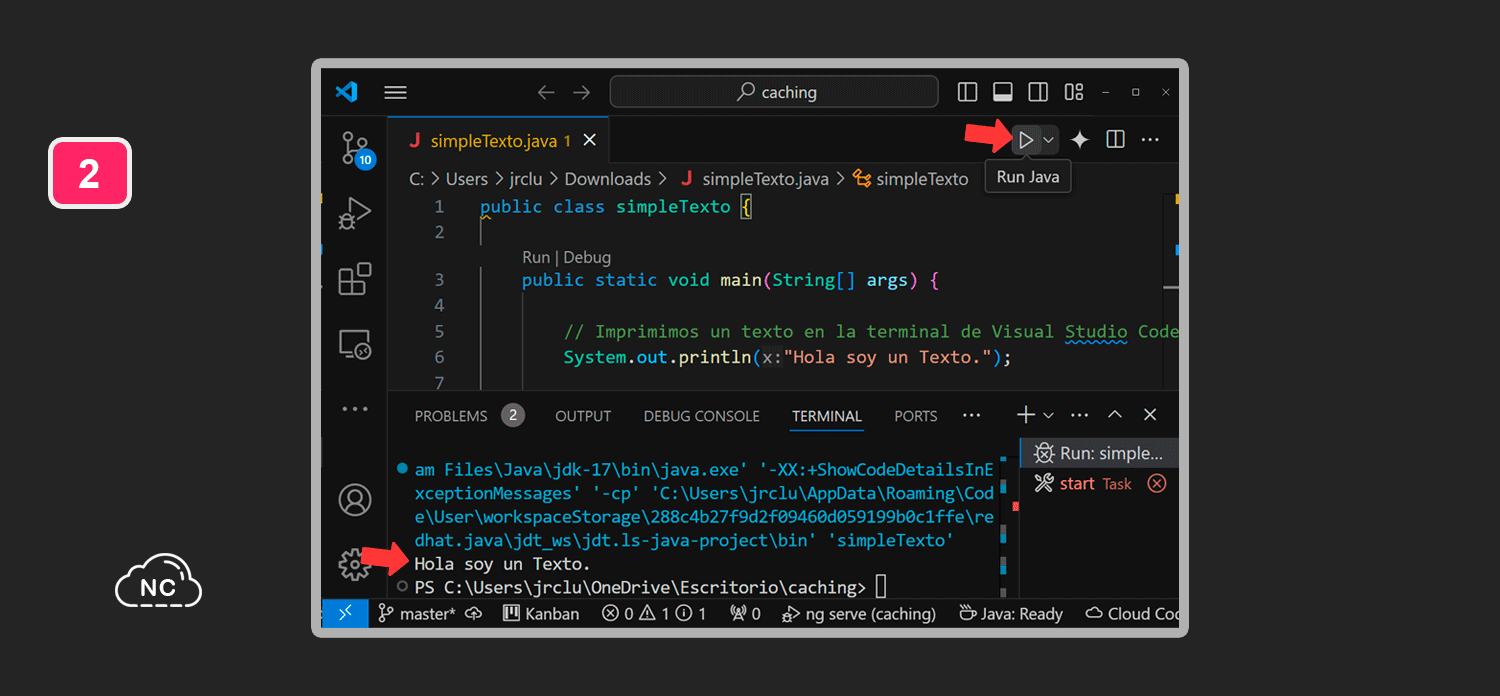The image size is (1500, 696).
Task: Click the master* branch in status bar
Action: tap(417, 614)
